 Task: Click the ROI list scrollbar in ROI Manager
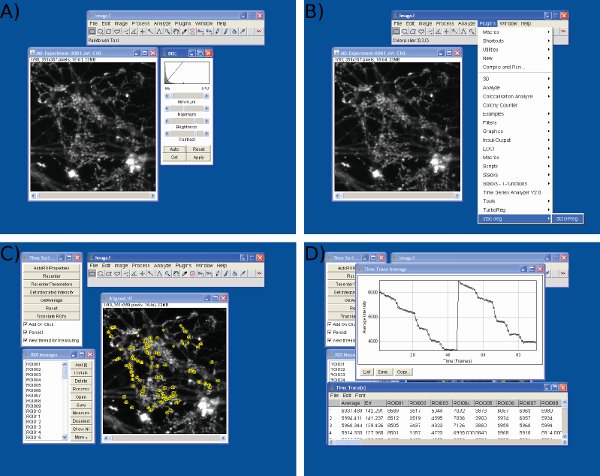(x=65, y=400)
